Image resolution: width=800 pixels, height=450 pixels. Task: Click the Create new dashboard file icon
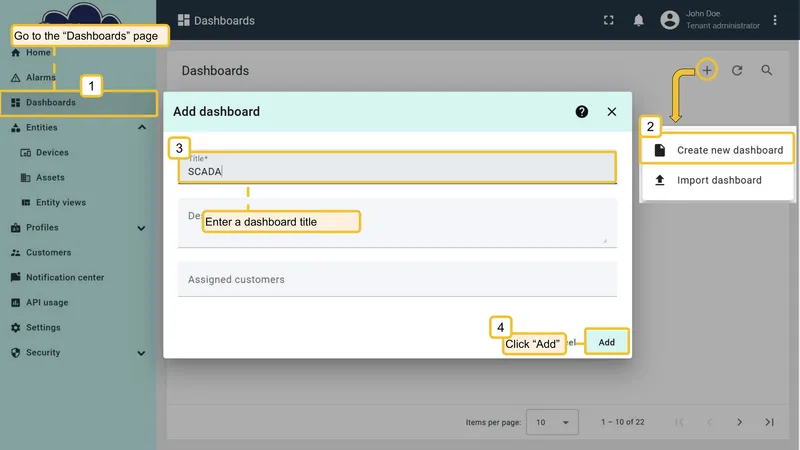coord(660,150)
